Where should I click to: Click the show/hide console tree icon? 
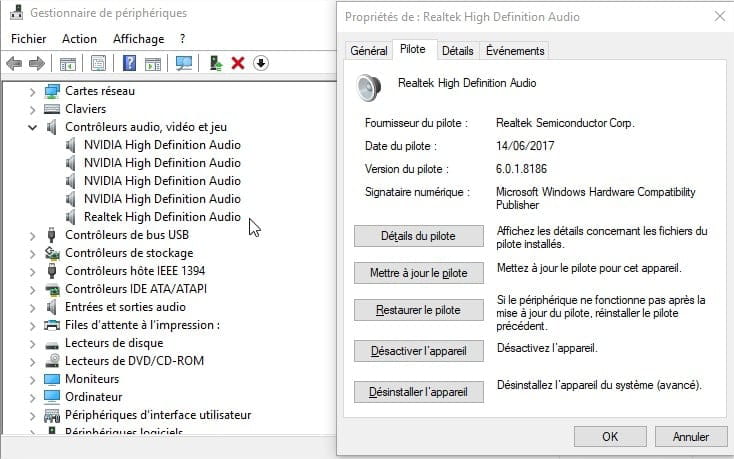coord(68,63)
